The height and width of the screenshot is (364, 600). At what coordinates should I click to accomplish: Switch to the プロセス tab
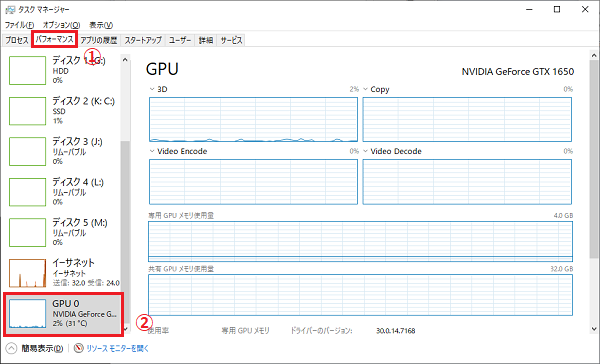[17, 40]
